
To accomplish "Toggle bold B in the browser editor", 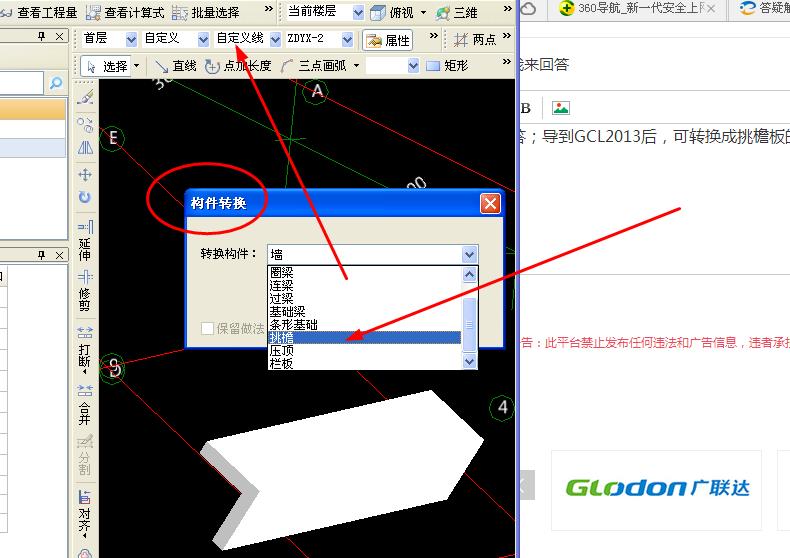I will (526, 108).
